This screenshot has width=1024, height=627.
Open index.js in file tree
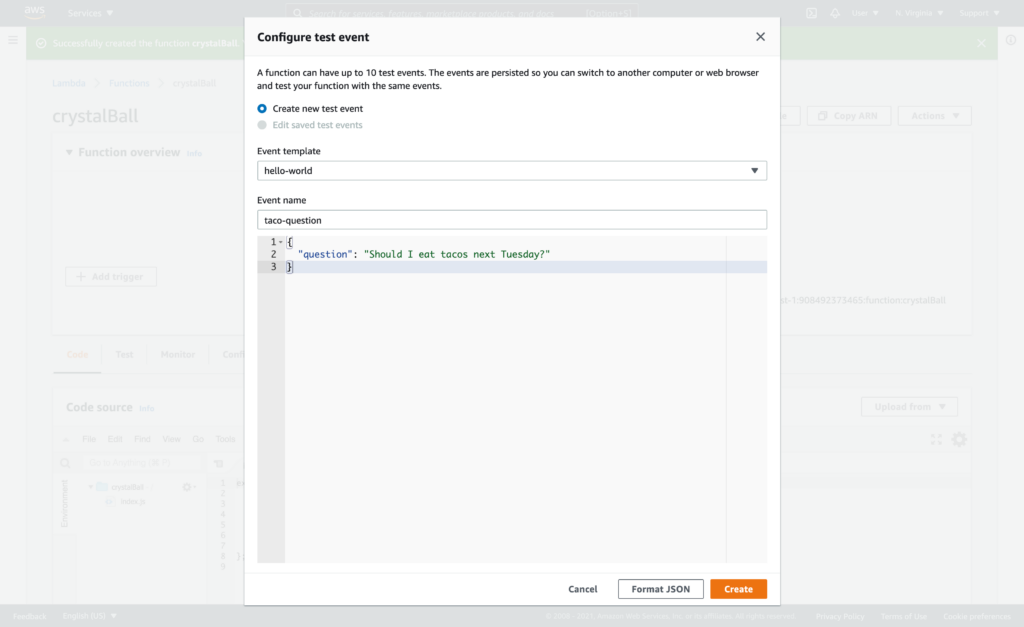[133, 502]
